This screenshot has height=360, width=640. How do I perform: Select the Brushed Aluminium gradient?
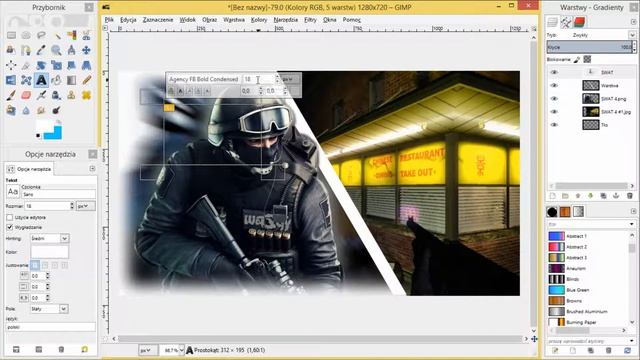(588, 311)
